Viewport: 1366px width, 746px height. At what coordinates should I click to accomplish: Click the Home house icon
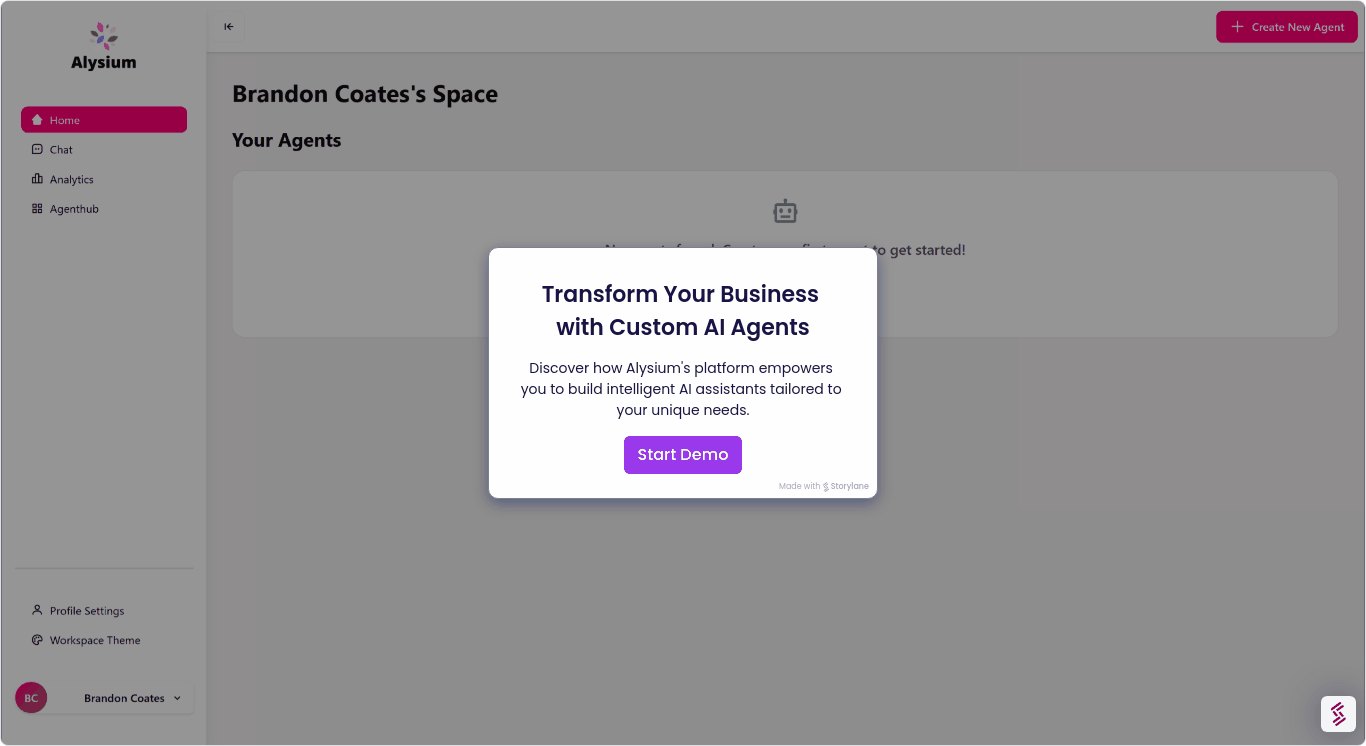(x=37, y=120)
